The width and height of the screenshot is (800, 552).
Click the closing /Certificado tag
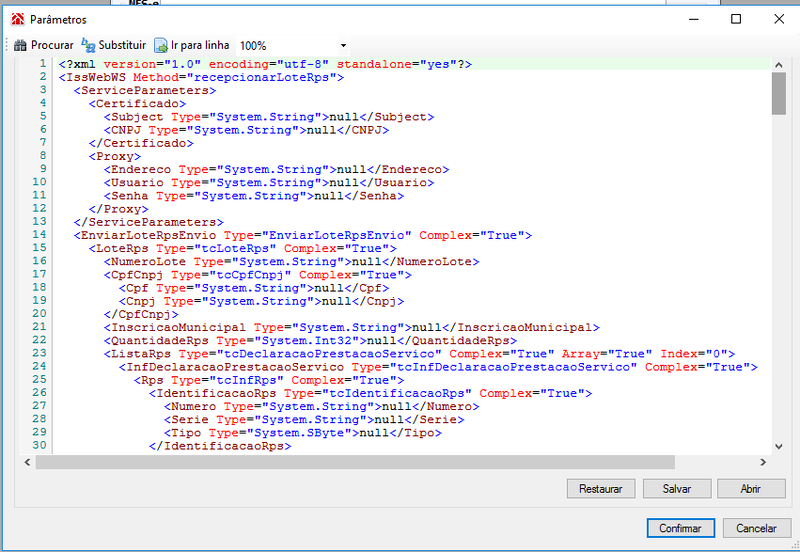click(141, 143)
